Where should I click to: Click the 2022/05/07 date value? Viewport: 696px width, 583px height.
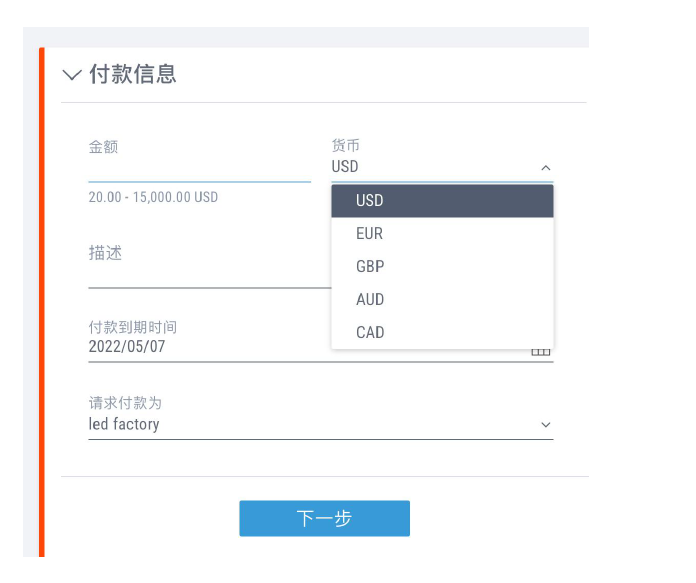127,346
